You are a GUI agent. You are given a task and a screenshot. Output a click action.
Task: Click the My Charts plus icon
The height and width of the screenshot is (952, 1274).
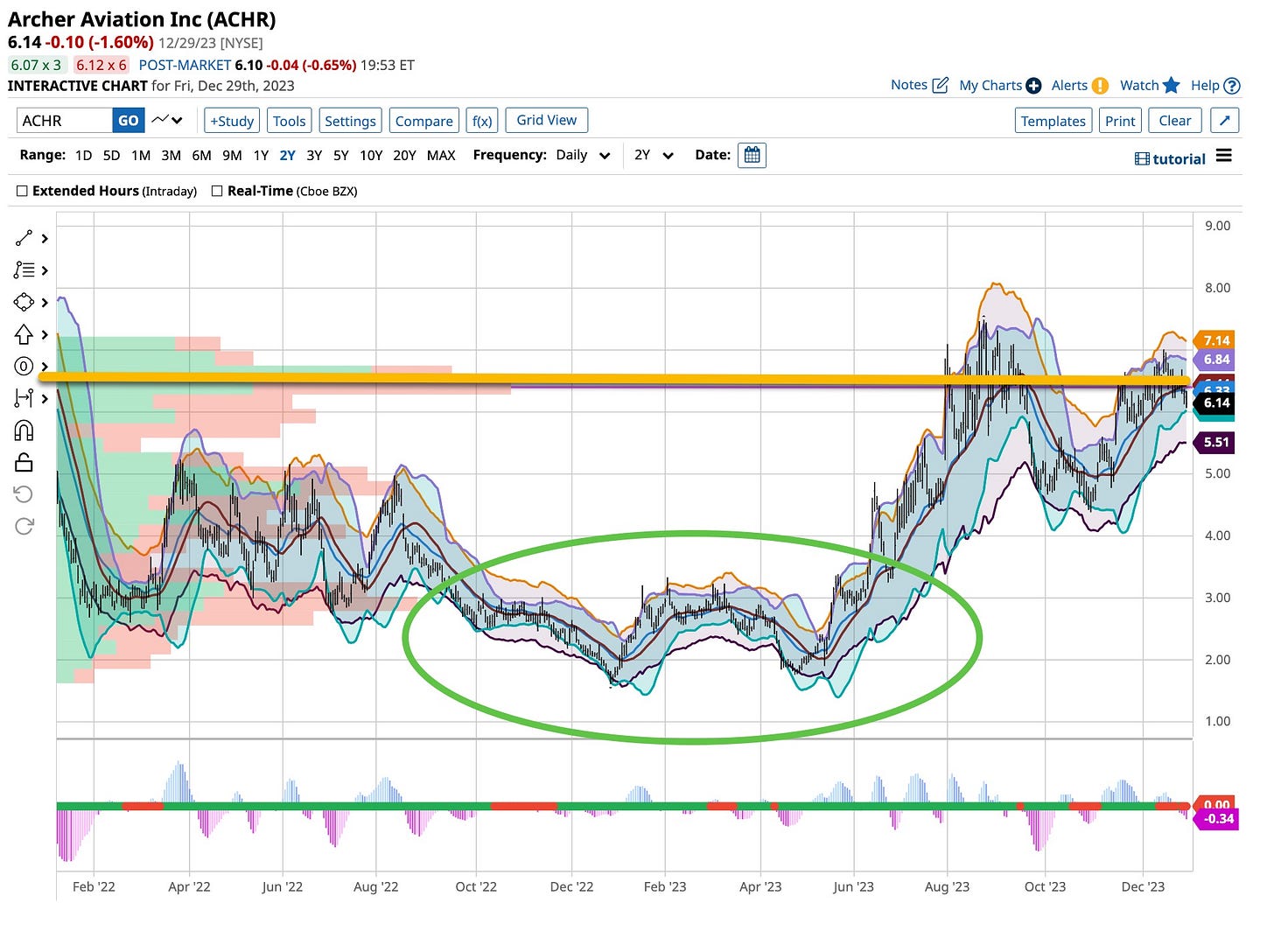tap(1033, 86)
